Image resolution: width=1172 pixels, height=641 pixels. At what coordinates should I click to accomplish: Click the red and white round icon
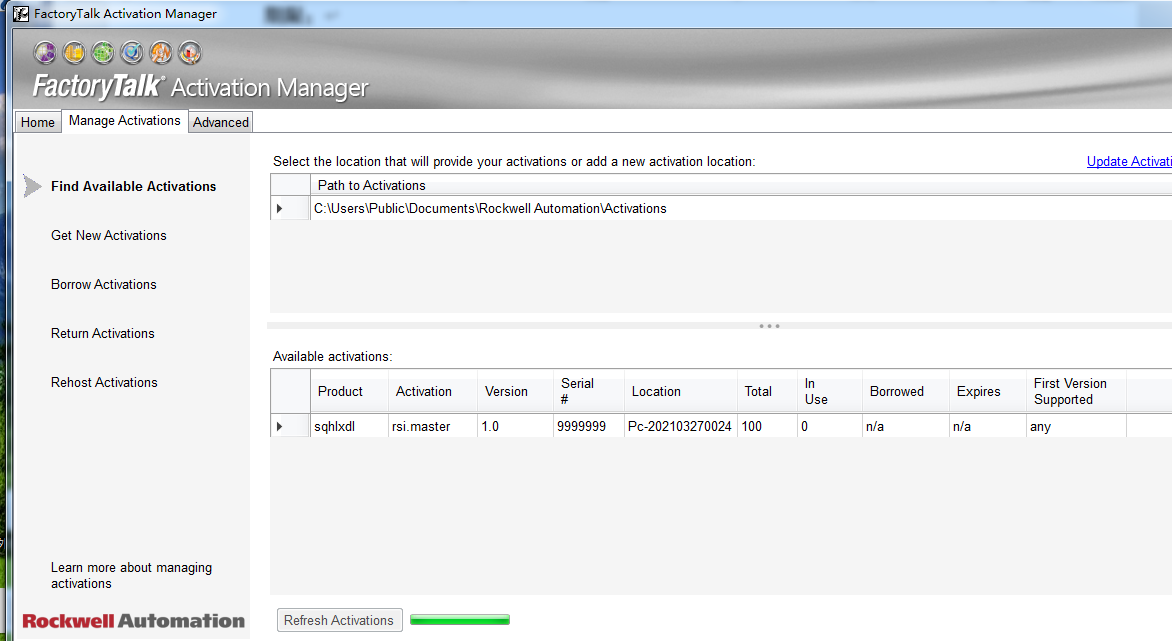[x=190, y=52]
